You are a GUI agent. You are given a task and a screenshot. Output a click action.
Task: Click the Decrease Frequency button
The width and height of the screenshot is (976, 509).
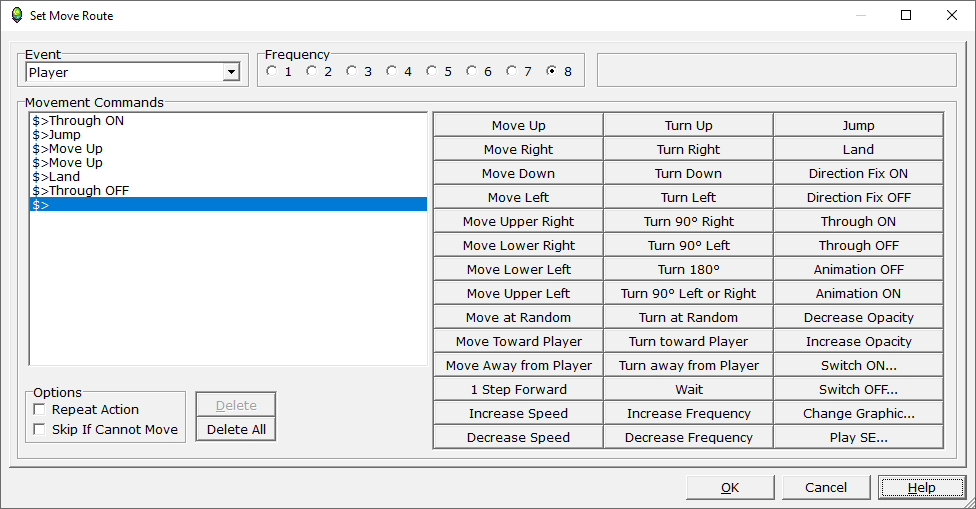click(x=688, y=437)
